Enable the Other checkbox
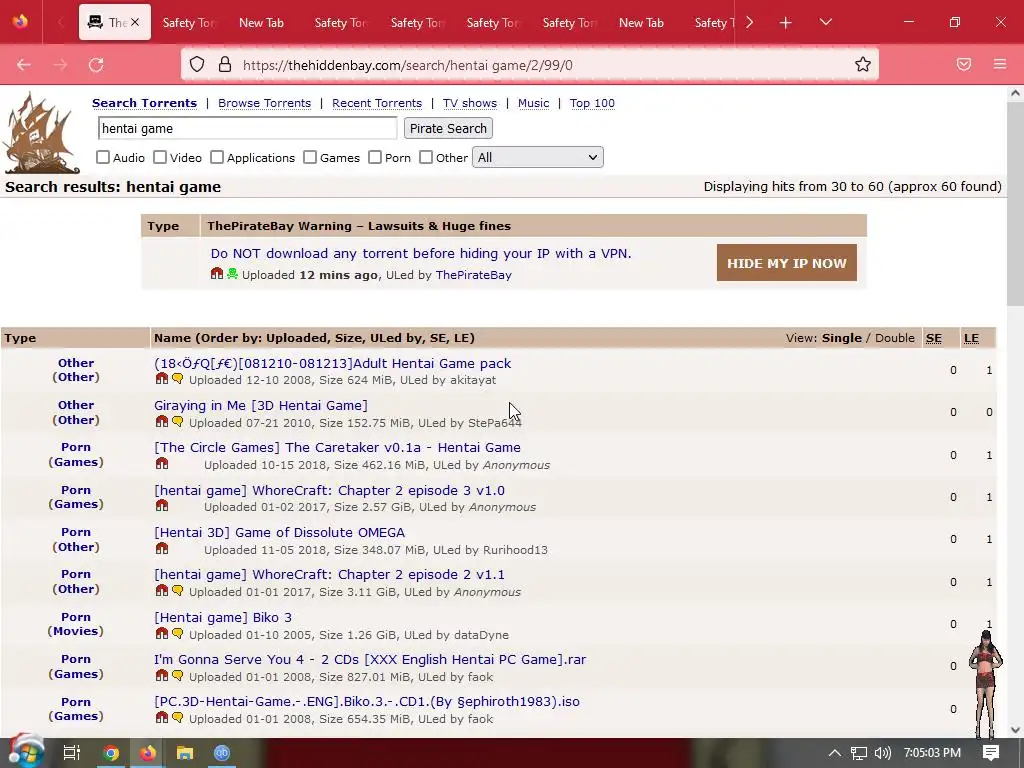The width and height of the screenshot is (1024, 768). point(426,157)
